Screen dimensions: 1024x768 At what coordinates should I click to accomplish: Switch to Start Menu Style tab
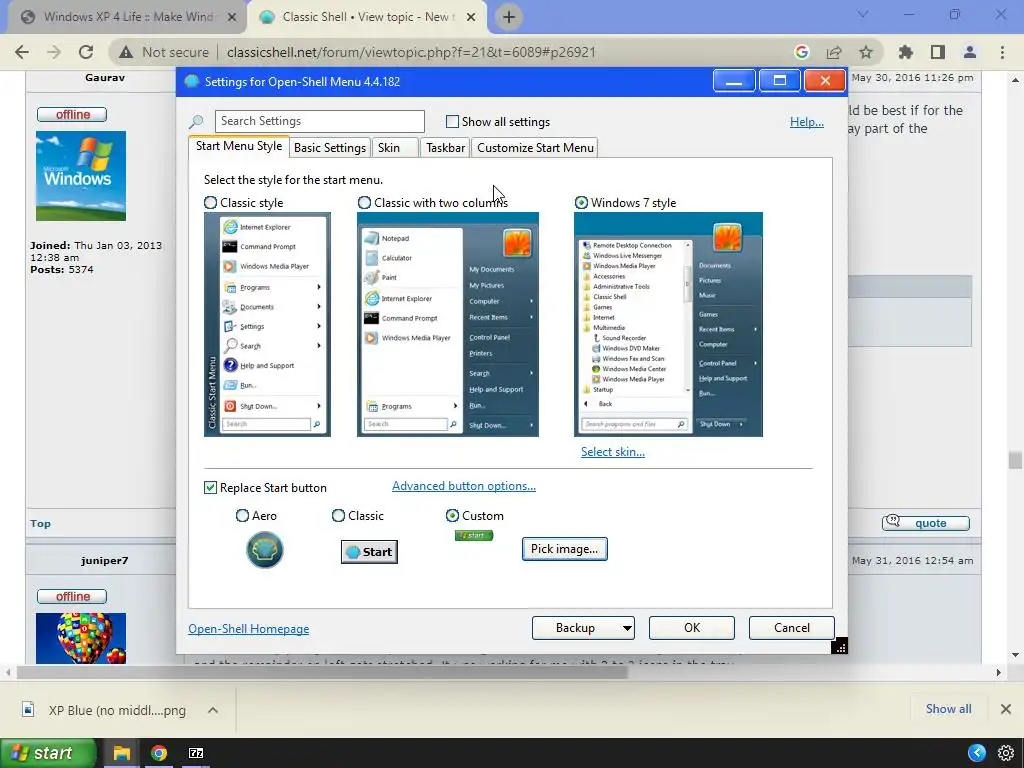(239, 146)
